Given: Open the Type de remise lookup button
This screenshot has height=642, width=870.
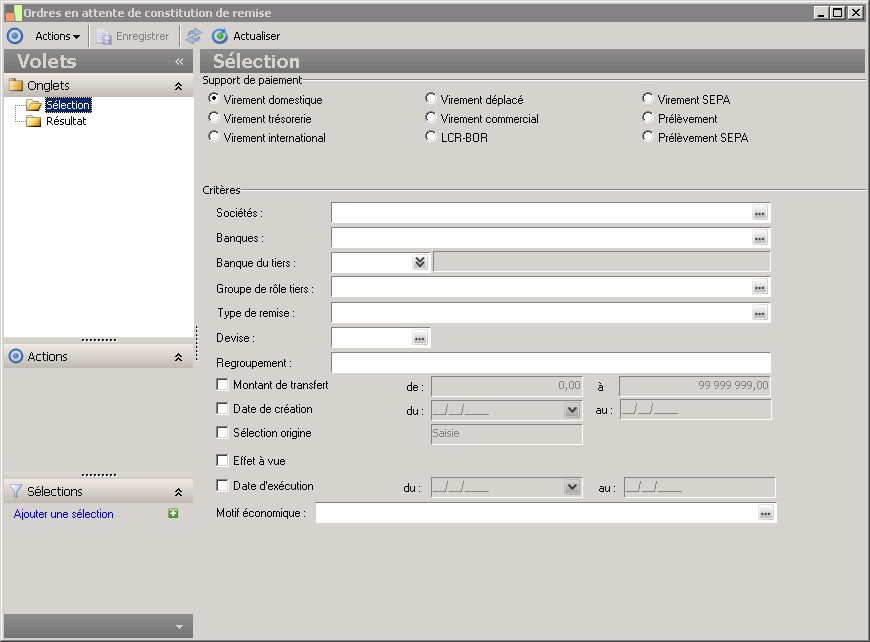Looking at the screenshot, I should click(x=760, y=313).
